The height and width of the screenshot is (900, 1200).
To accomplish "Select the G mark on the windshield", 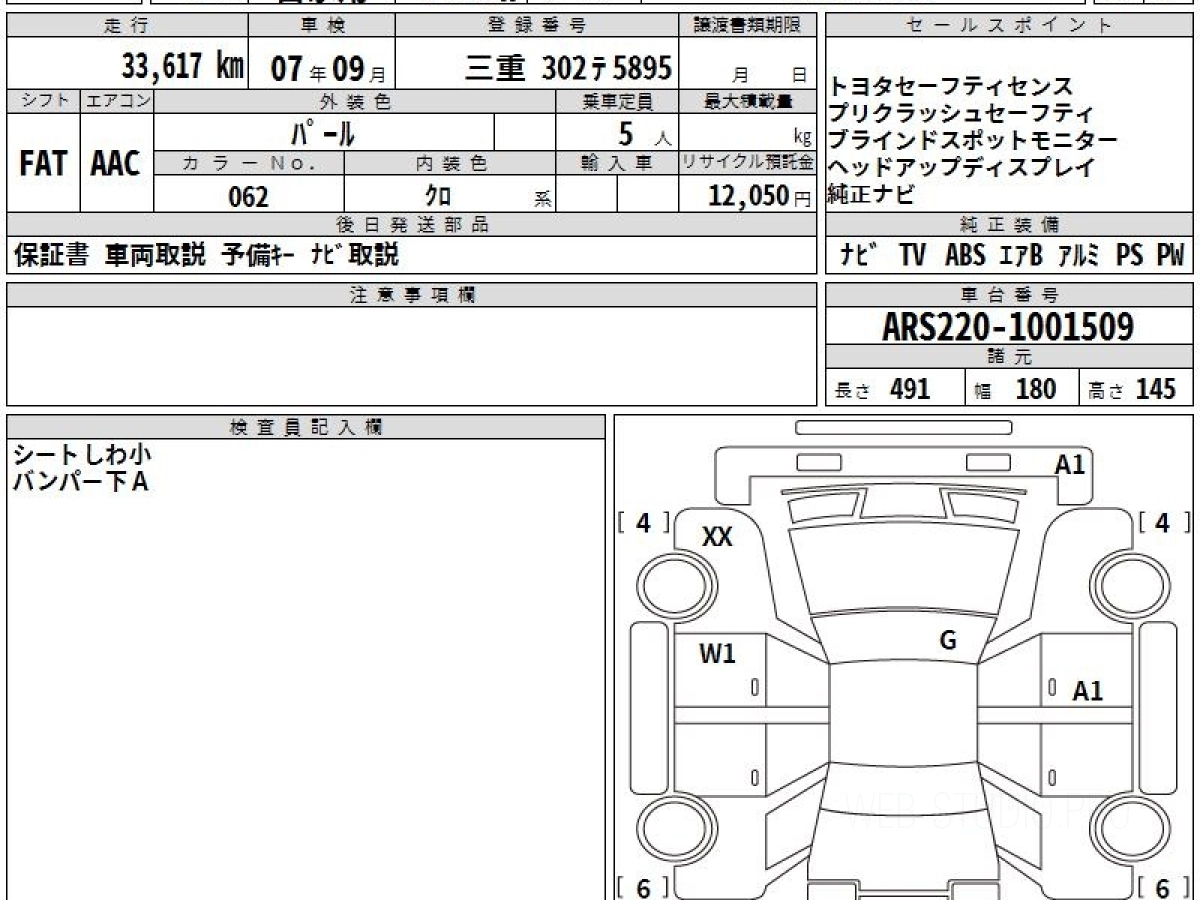I will [948, 641].
